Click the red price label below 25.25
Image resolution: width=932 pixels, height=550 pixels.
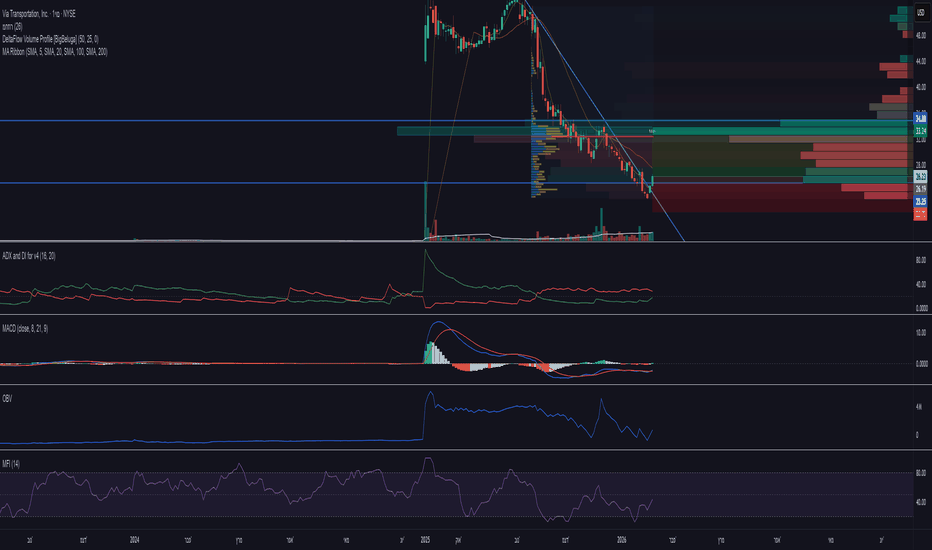coord(920,214)
